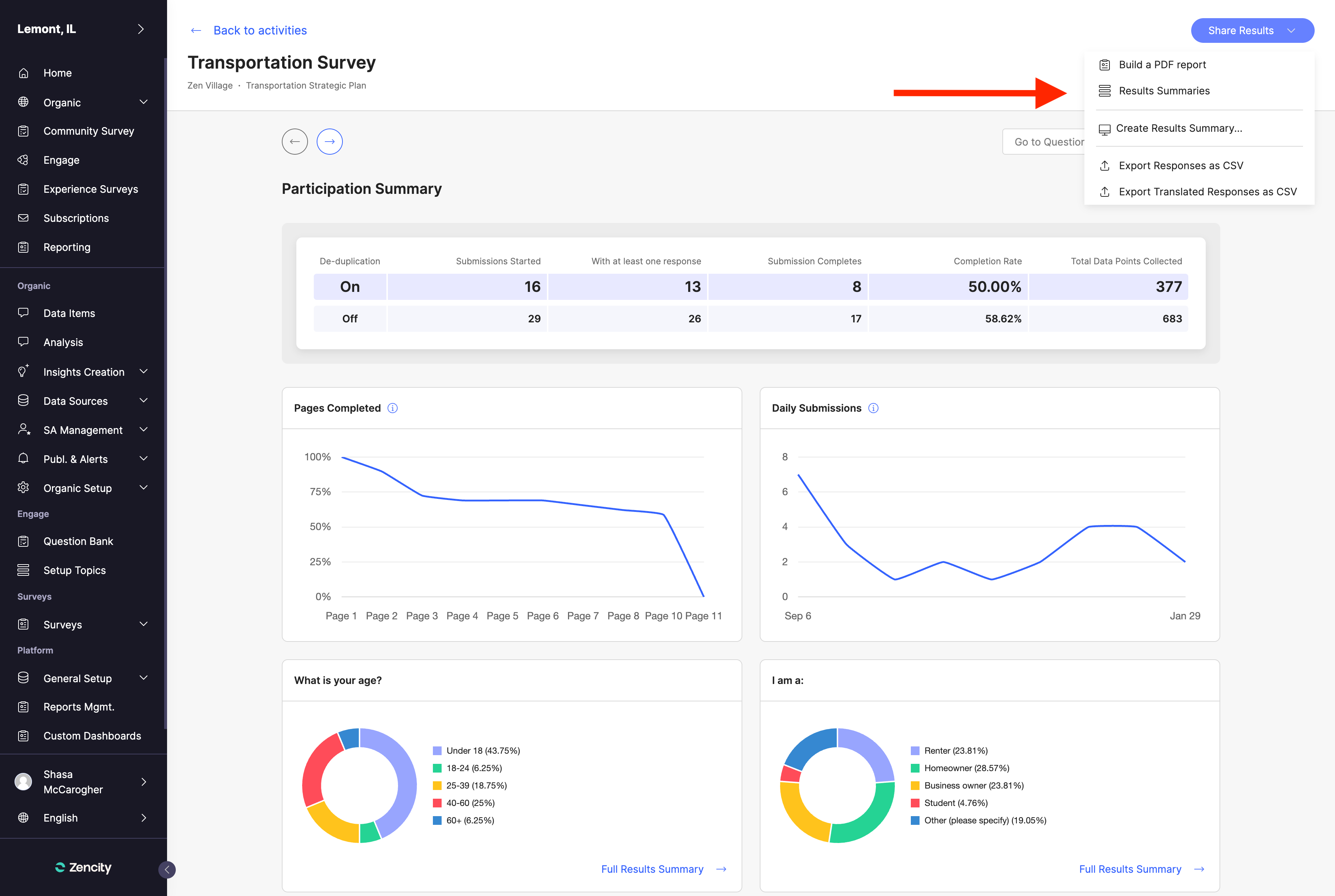The image size is (1335, 896).
Task: Click the Pages Completed info icon
Action: (x=393, y=408)
